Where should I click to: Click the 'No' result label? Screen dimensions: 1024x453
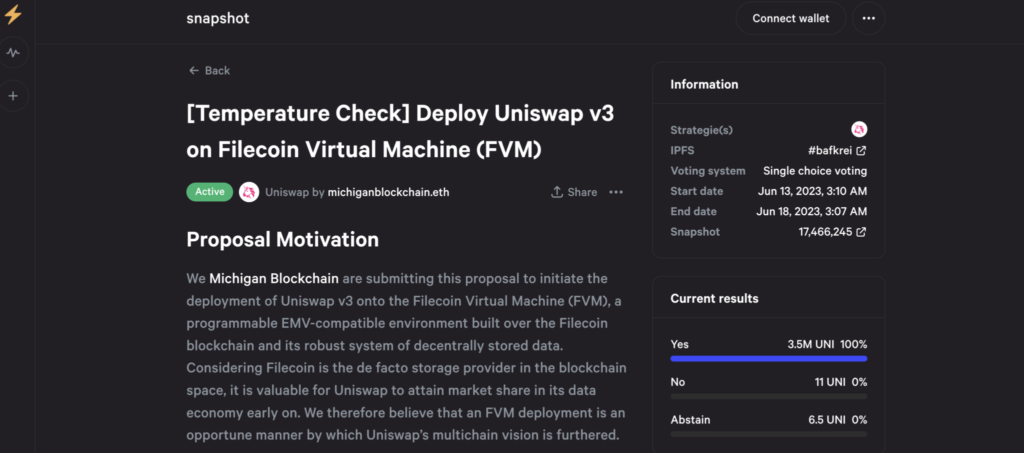(678, 382)
